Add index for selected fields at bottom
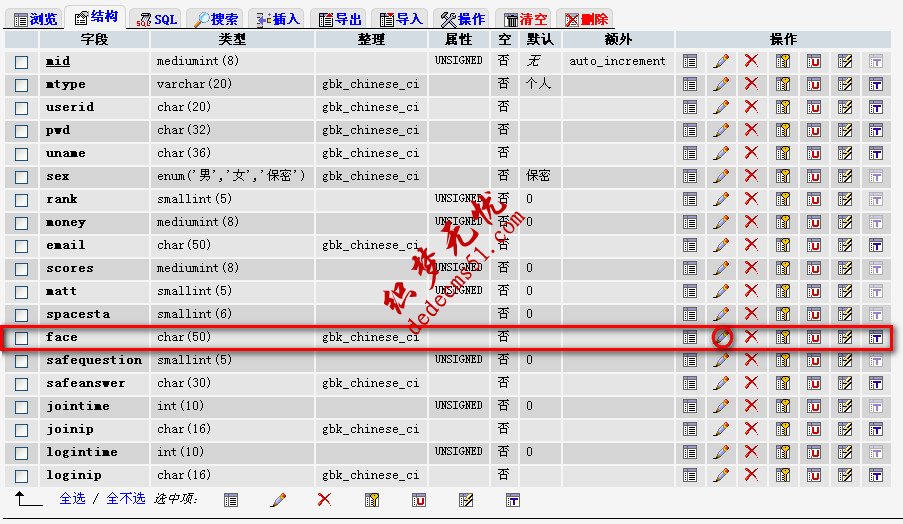The height and width of the screenshot is (524, 903). pos(466,500)
